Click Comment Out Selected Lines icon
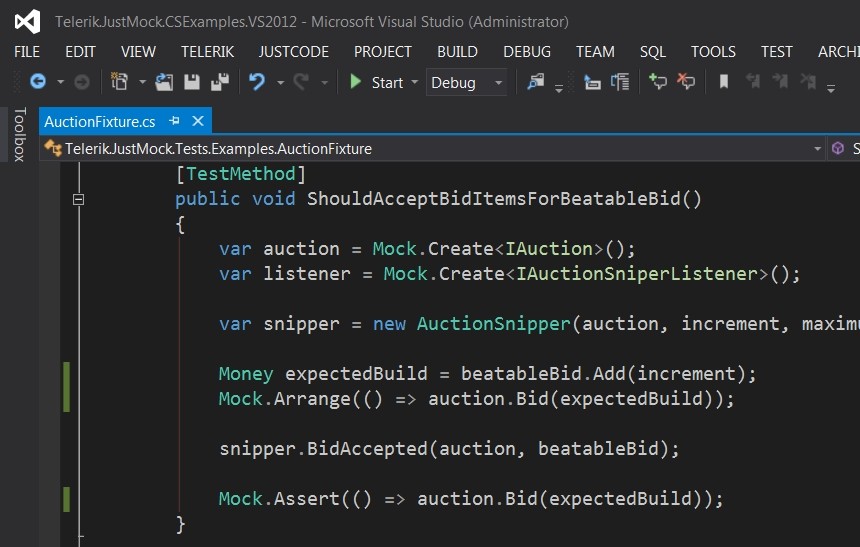This screenshot has height=547, width=860. click(658, 82)
